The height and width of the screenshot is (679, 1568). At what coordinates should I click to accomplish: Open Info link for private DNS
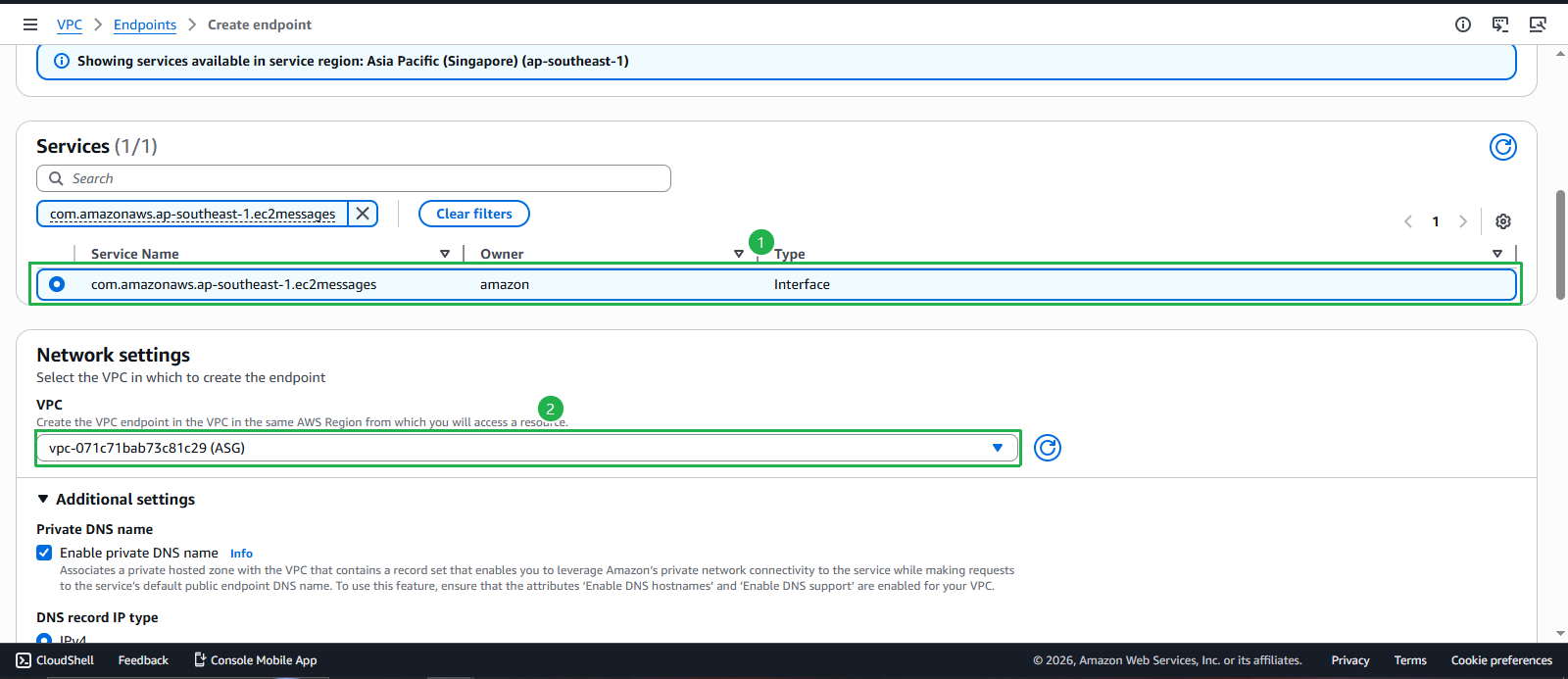(241, 554)
